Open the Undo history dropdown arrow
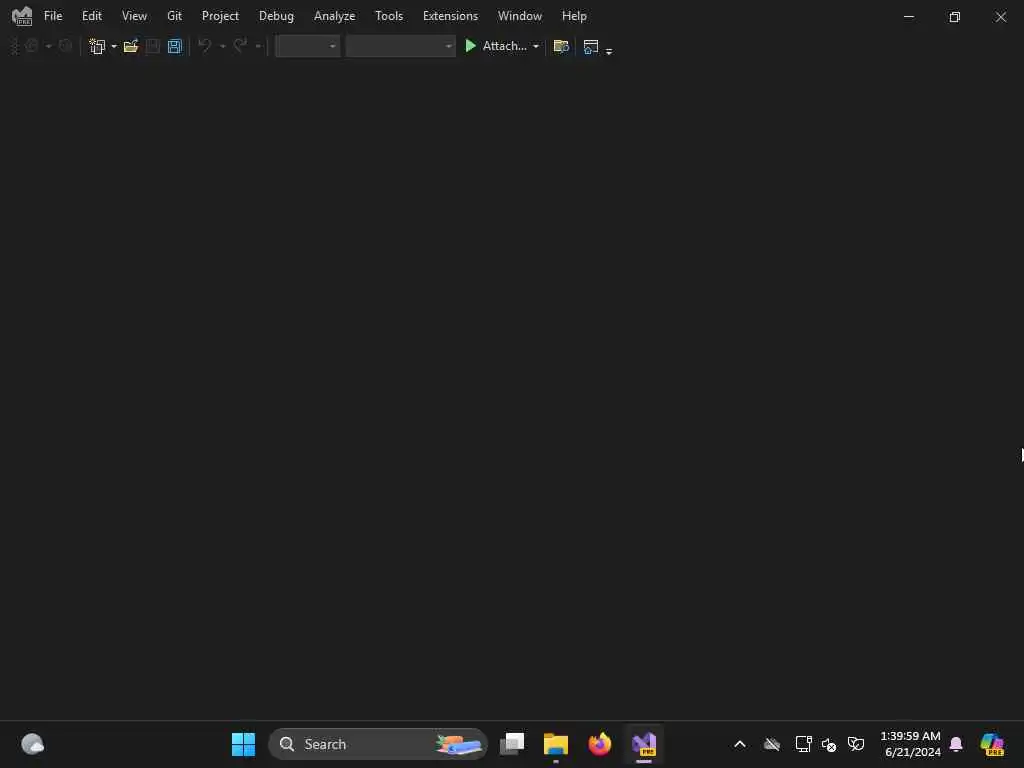Image resolution: width=1024 pixels, height=768 pixels. 222,46
